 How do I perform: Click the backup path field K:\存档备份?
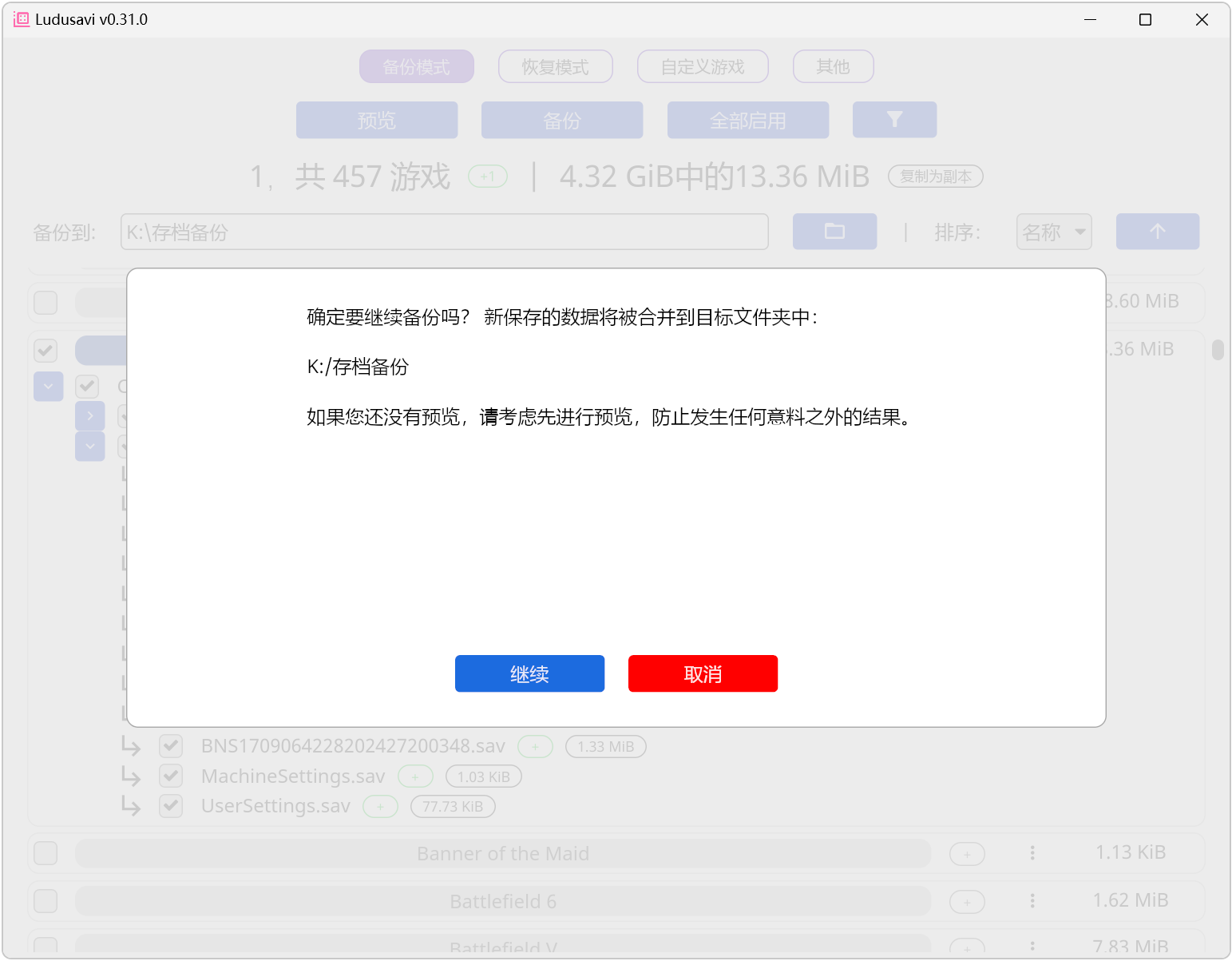(x=445, y=232)
